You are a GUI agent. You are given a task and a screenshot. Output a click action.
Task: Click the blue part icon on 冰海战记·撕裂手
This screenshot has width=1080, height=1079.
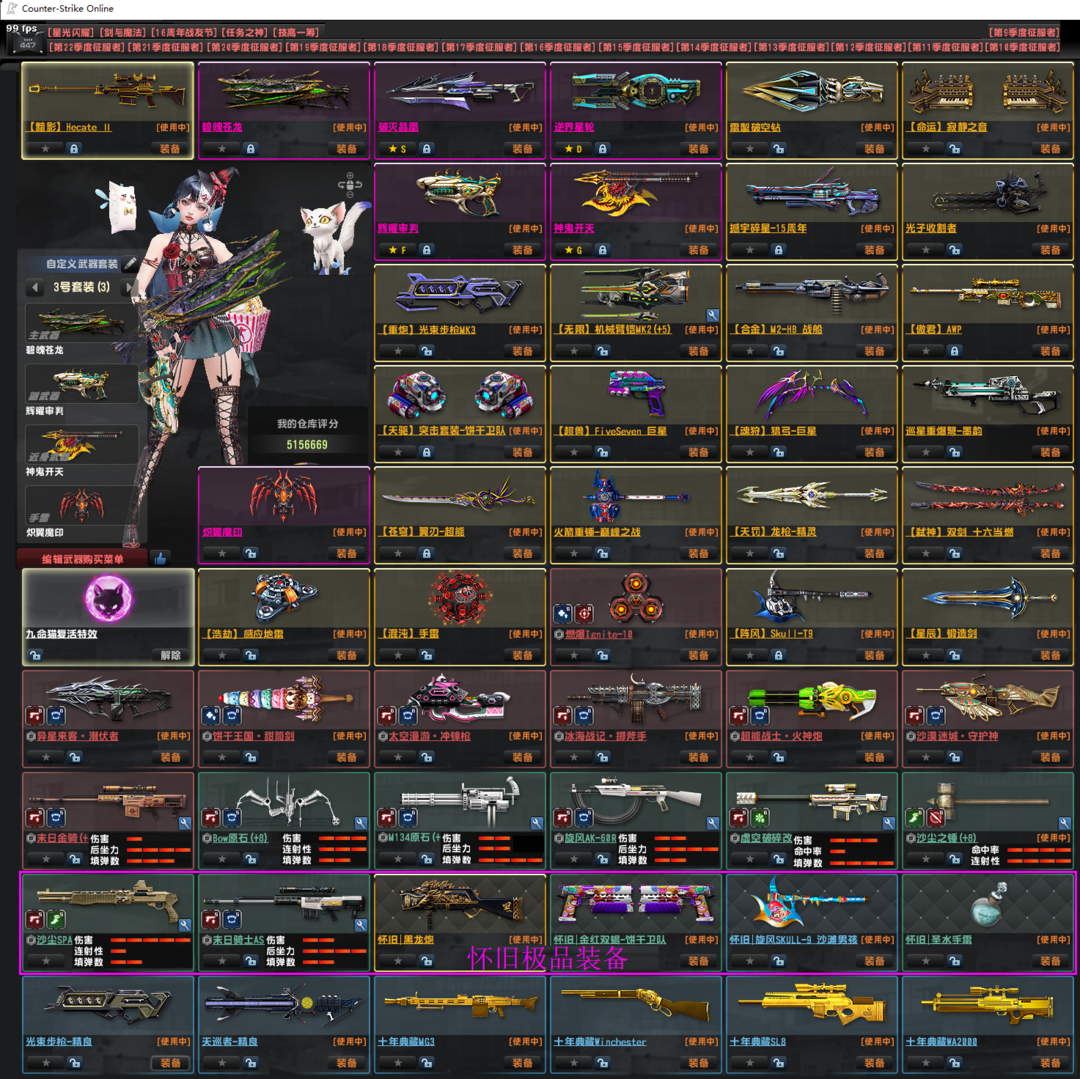(x=584, y=715)
